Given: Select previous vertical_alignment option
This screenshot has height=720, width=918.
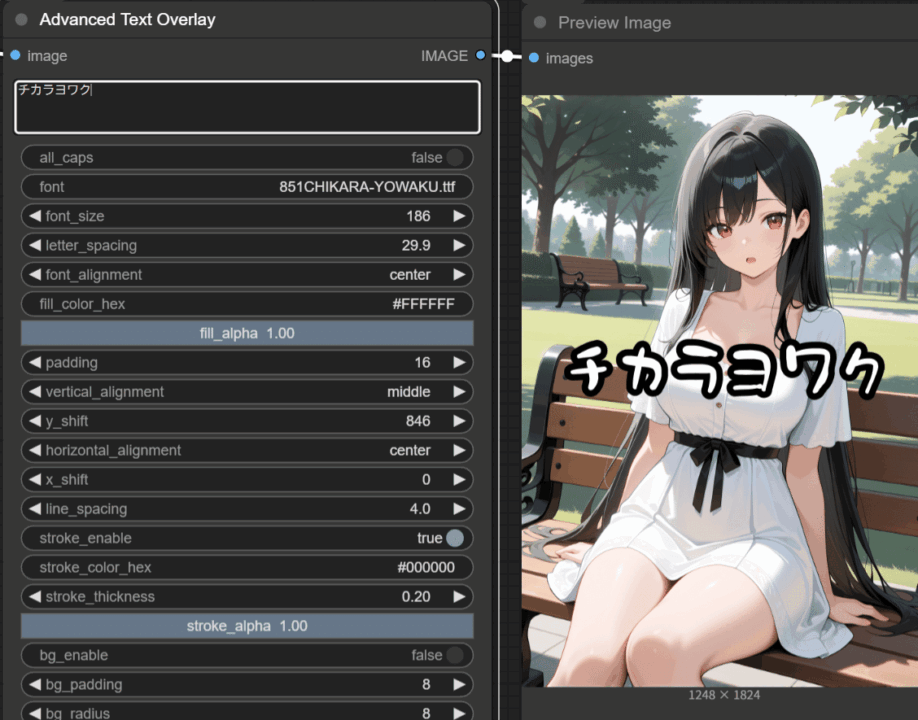Looking at the screenshot, I should 35,392.
